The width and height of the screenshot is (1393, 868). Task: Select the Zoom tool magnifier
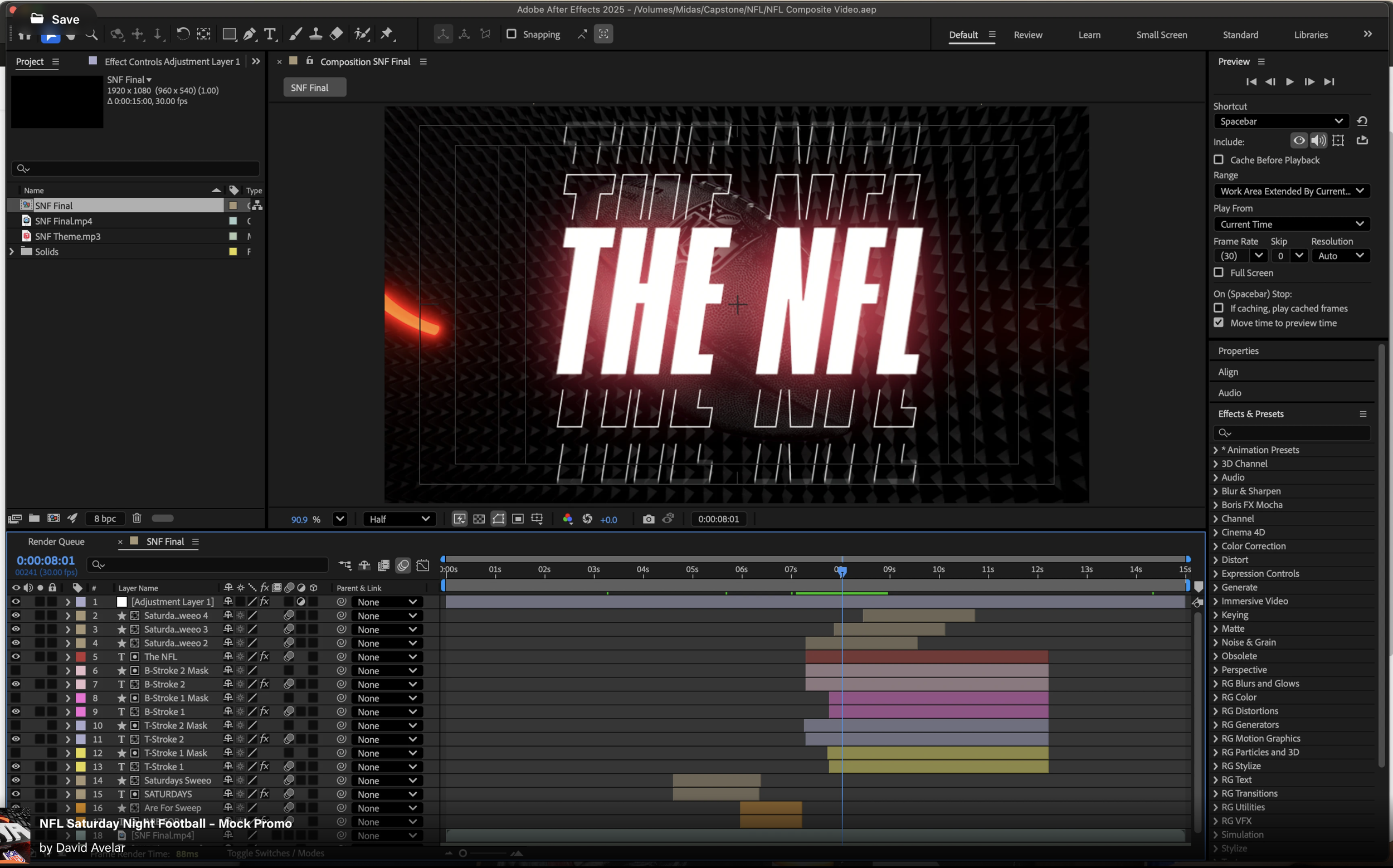coord(91,35)
